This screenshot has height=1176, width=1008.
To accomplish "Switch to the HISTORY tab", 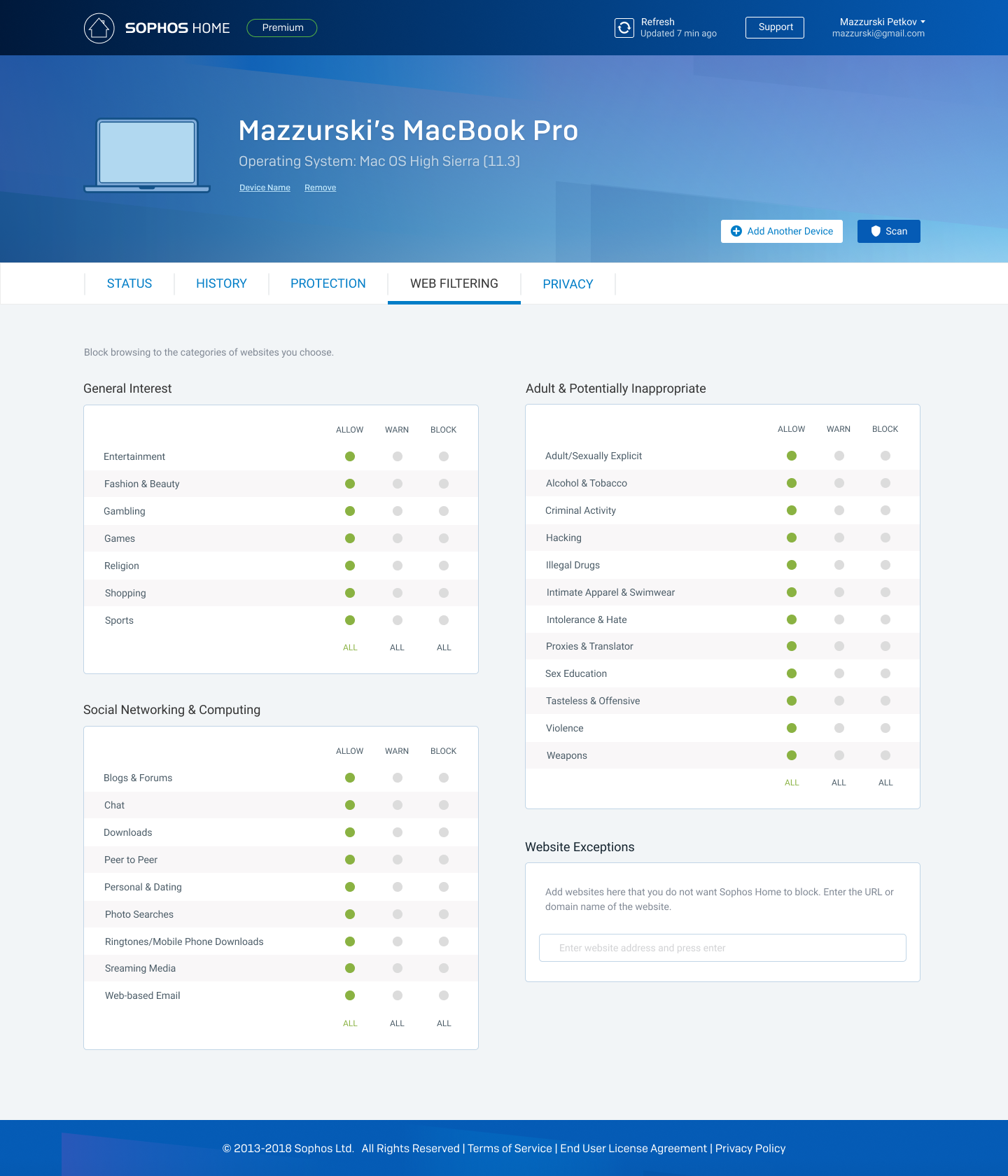I will click(221, 283).
